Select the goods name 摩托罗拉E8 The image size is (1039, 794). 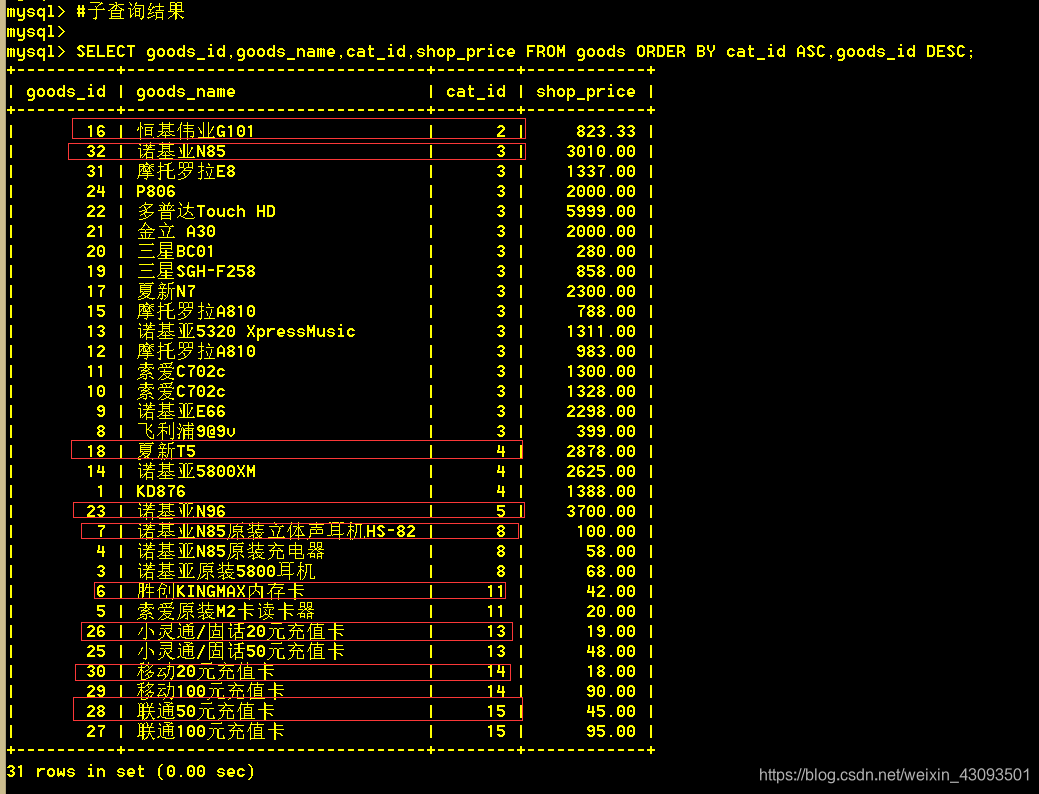coord(186,171)
